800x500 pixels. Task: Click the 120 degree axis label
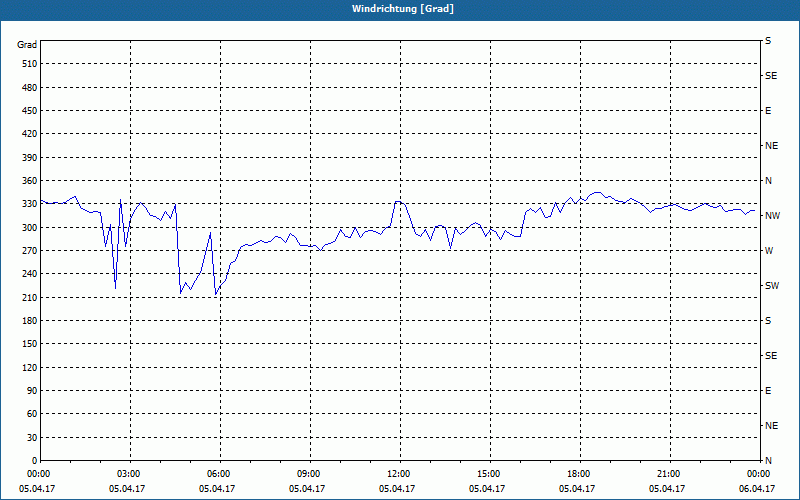30,367
